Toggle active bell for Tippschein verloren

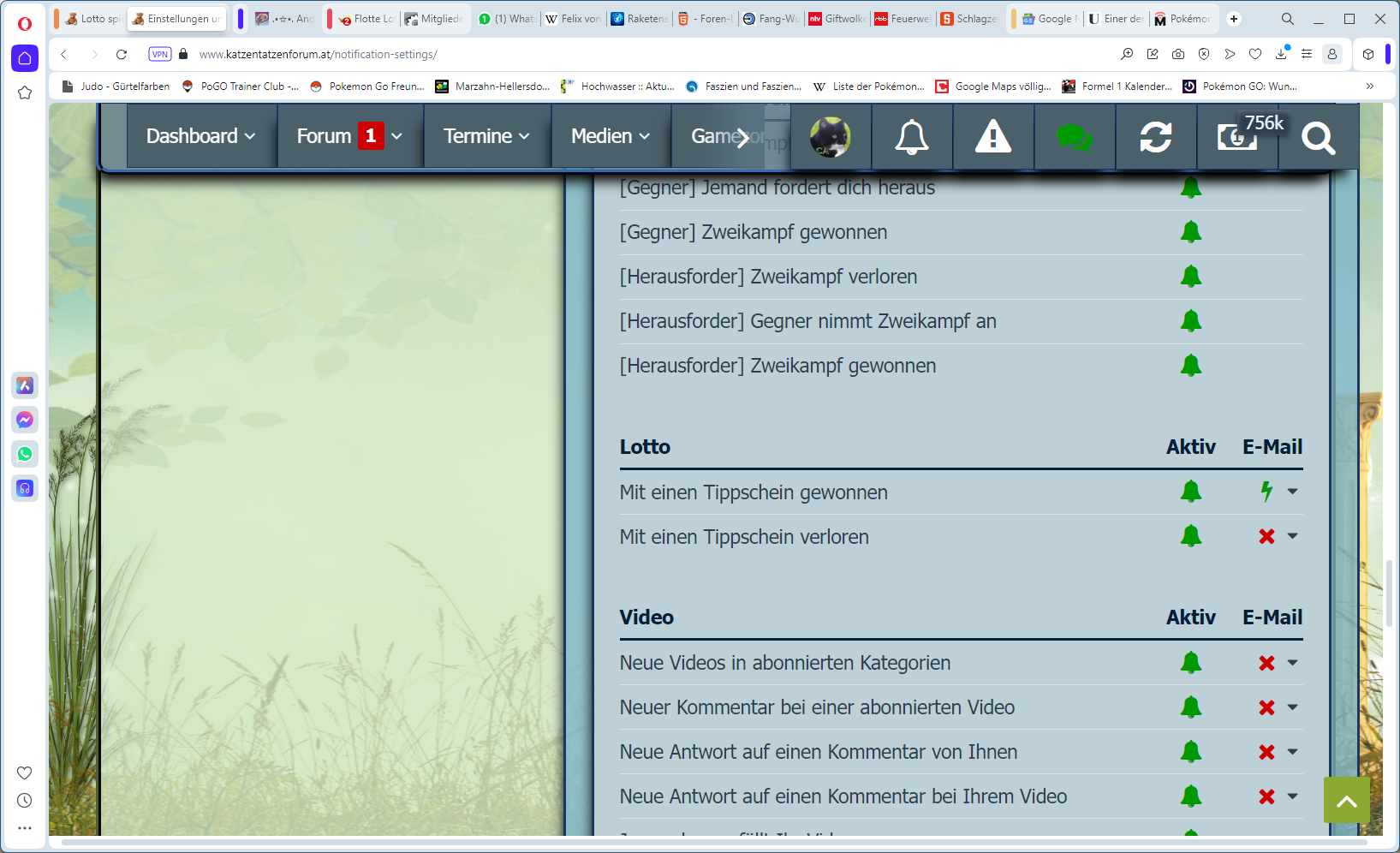pyautogui.click(x=1190, y=536)
